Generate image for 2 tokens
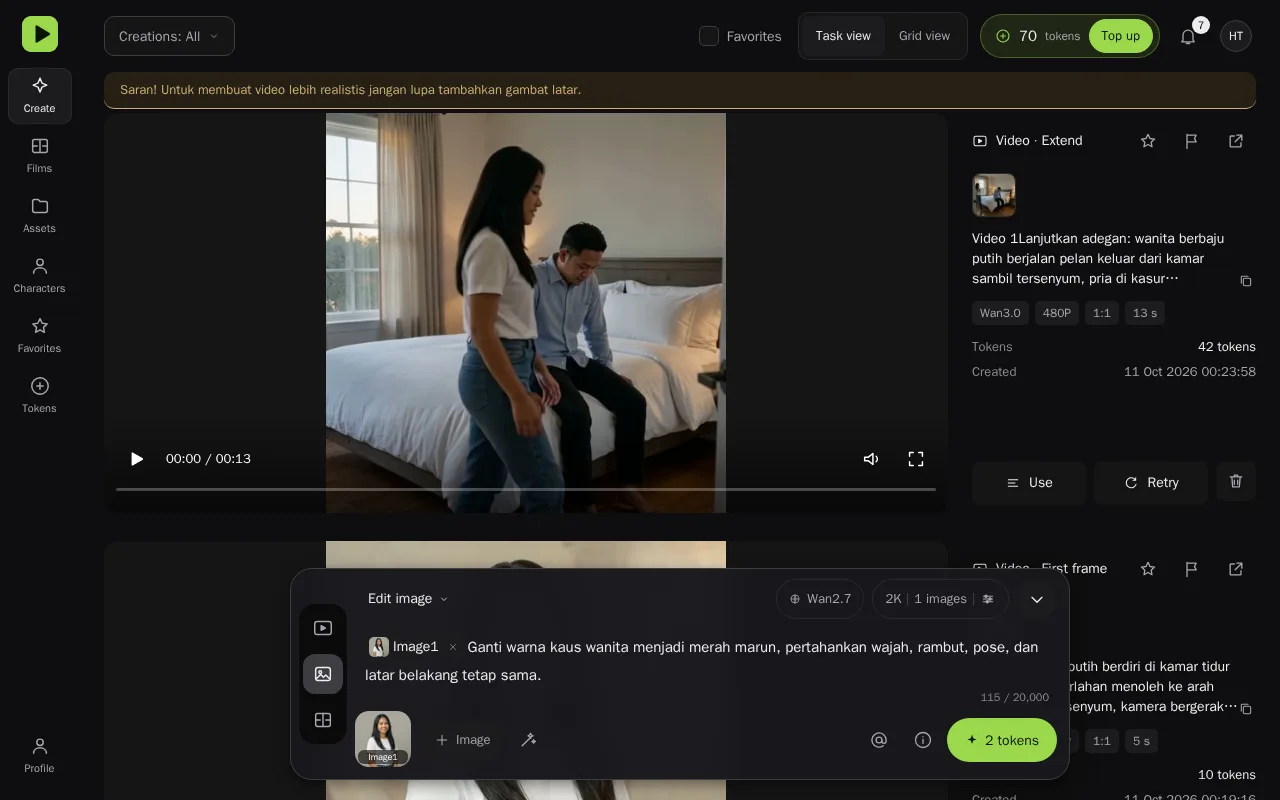 click(x=1002, y=740)
